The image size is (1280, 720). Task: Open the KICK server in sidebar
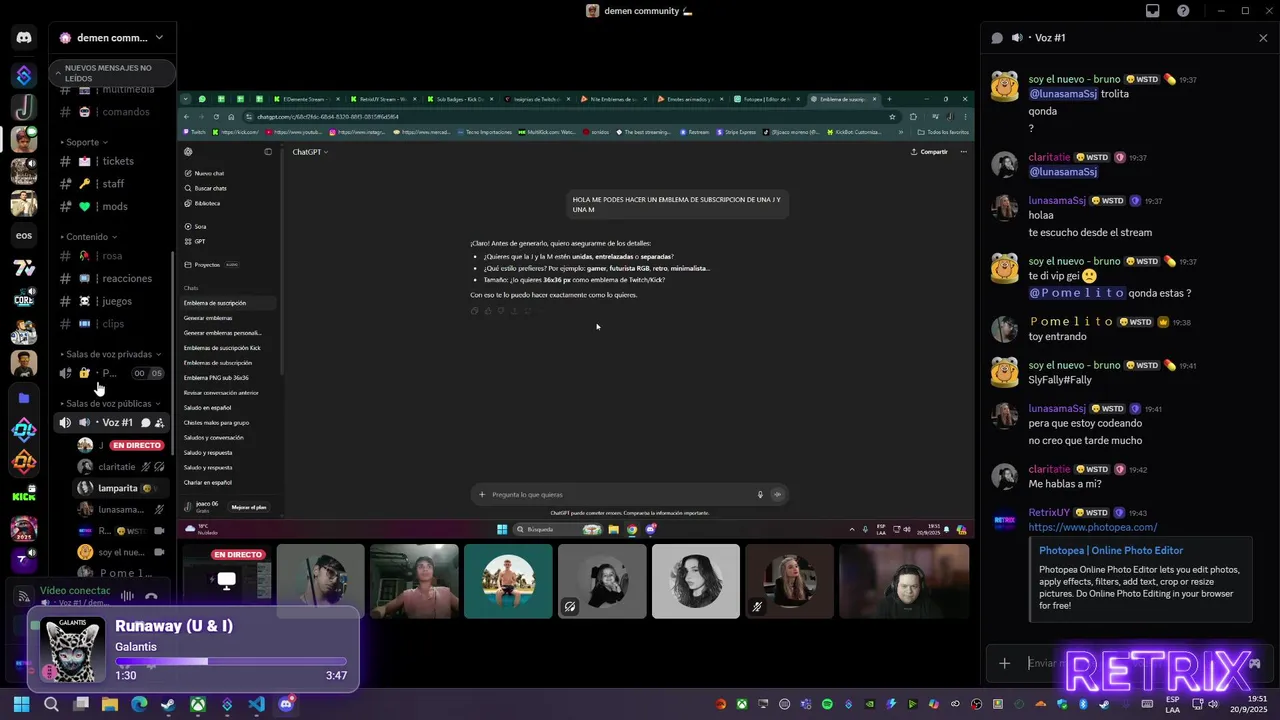pos(24,495)
